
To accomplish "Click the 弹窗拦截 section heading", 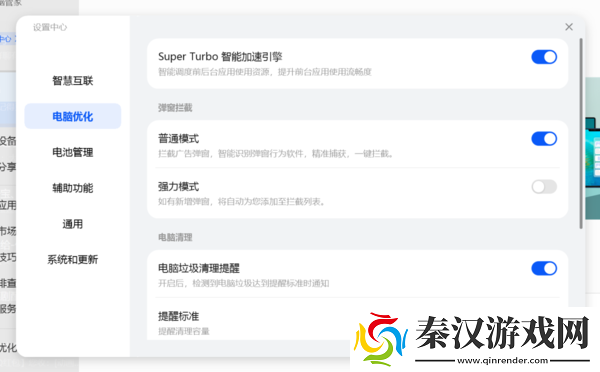I will click(x=175, y=108).
